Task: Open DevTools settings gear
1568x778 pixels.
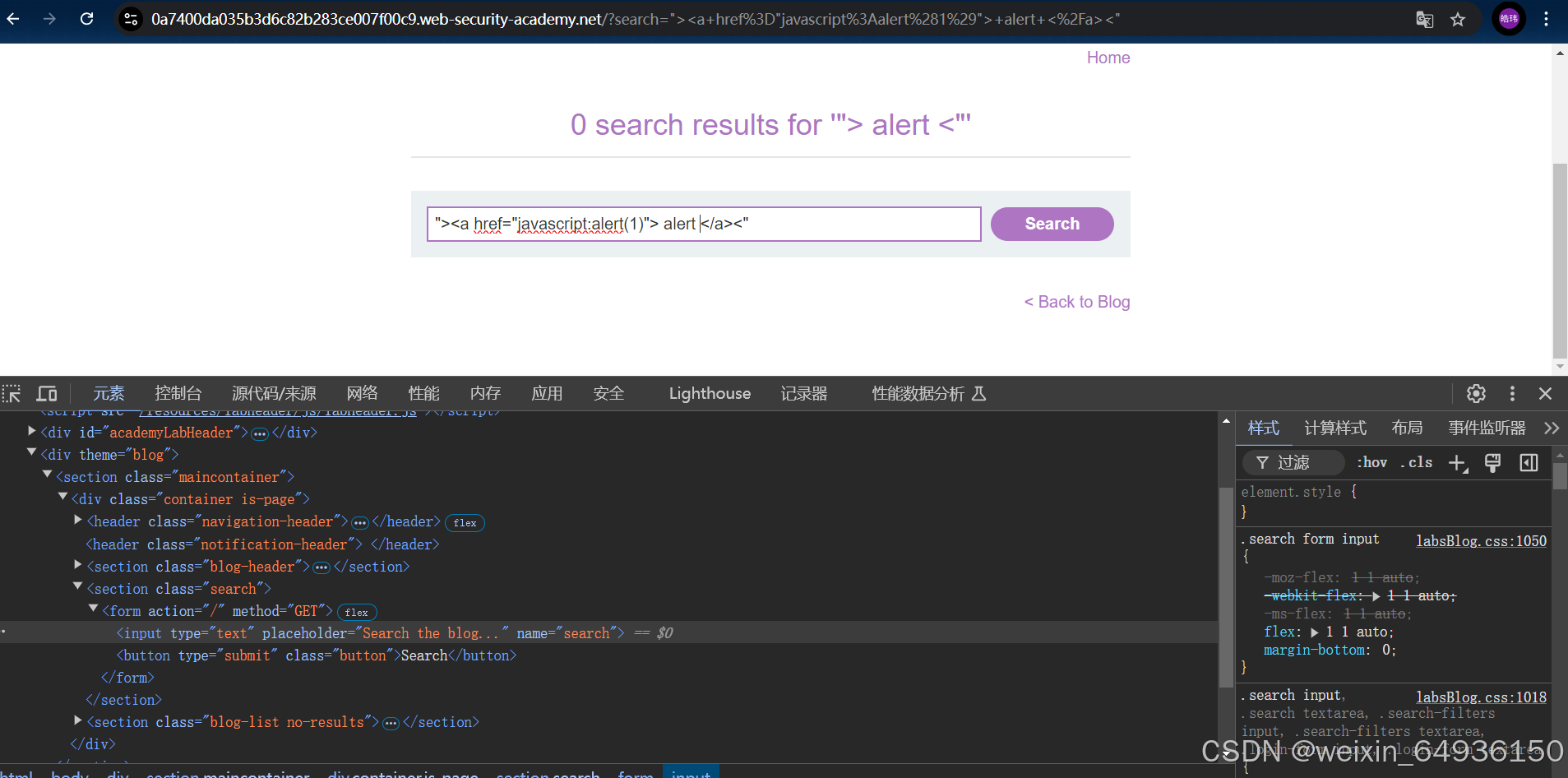Action: 1476,394
